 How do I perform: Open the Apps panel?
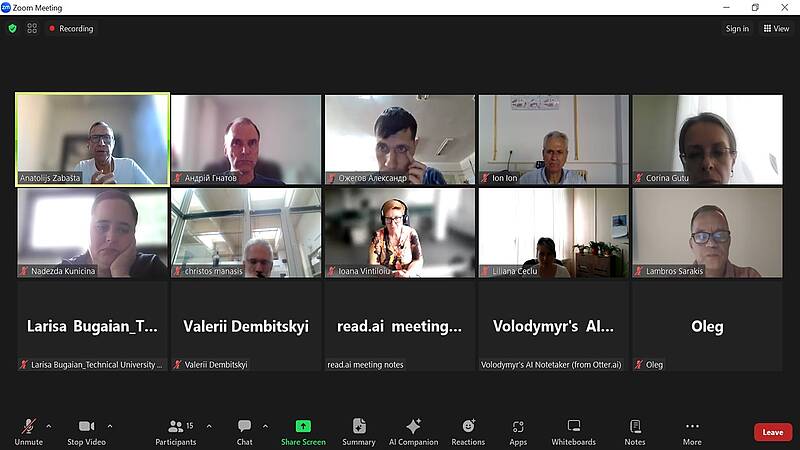click(518, 432)
